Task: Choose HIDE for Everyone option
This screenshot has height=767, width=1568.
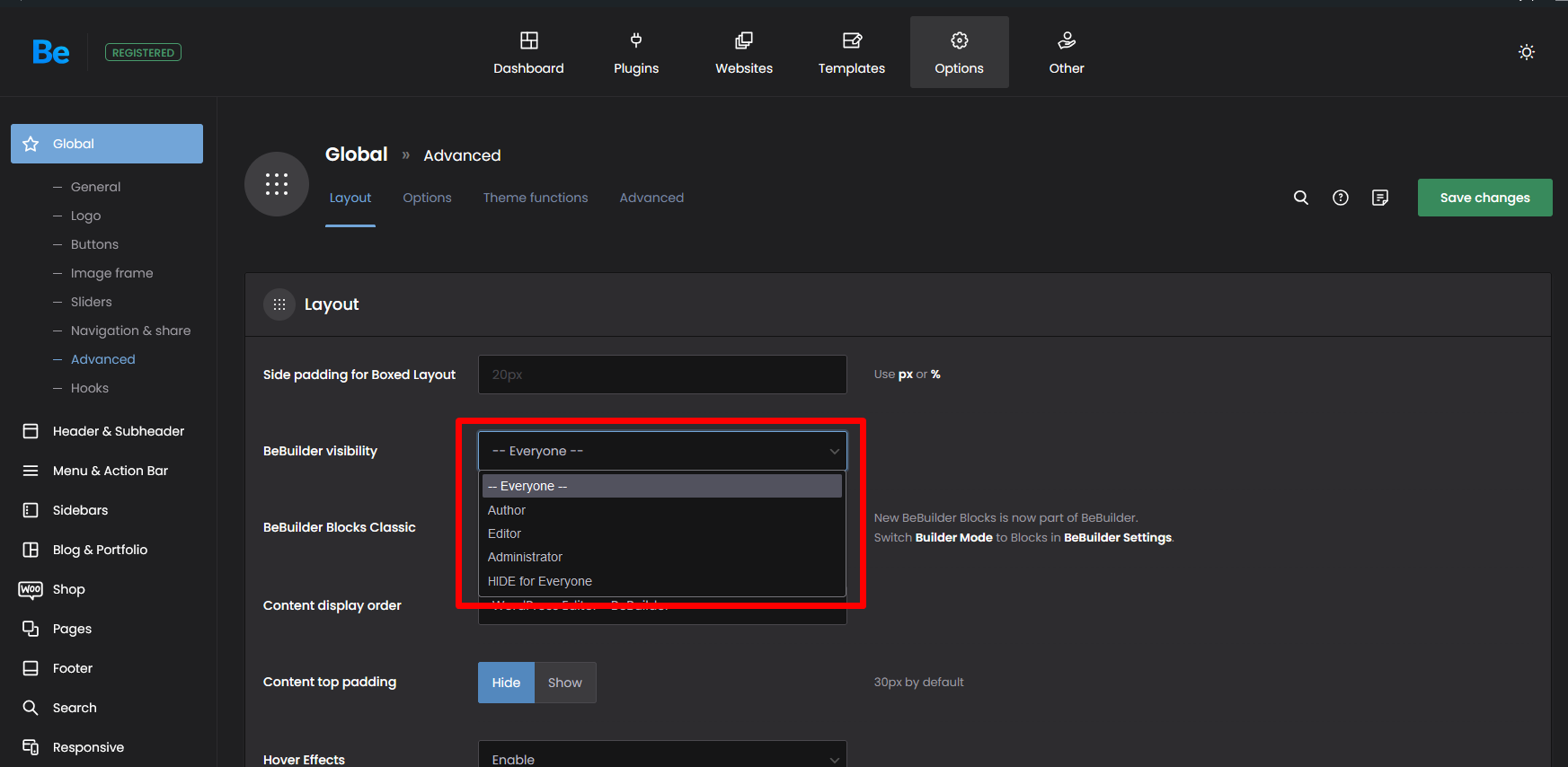Action: (662, 581)
